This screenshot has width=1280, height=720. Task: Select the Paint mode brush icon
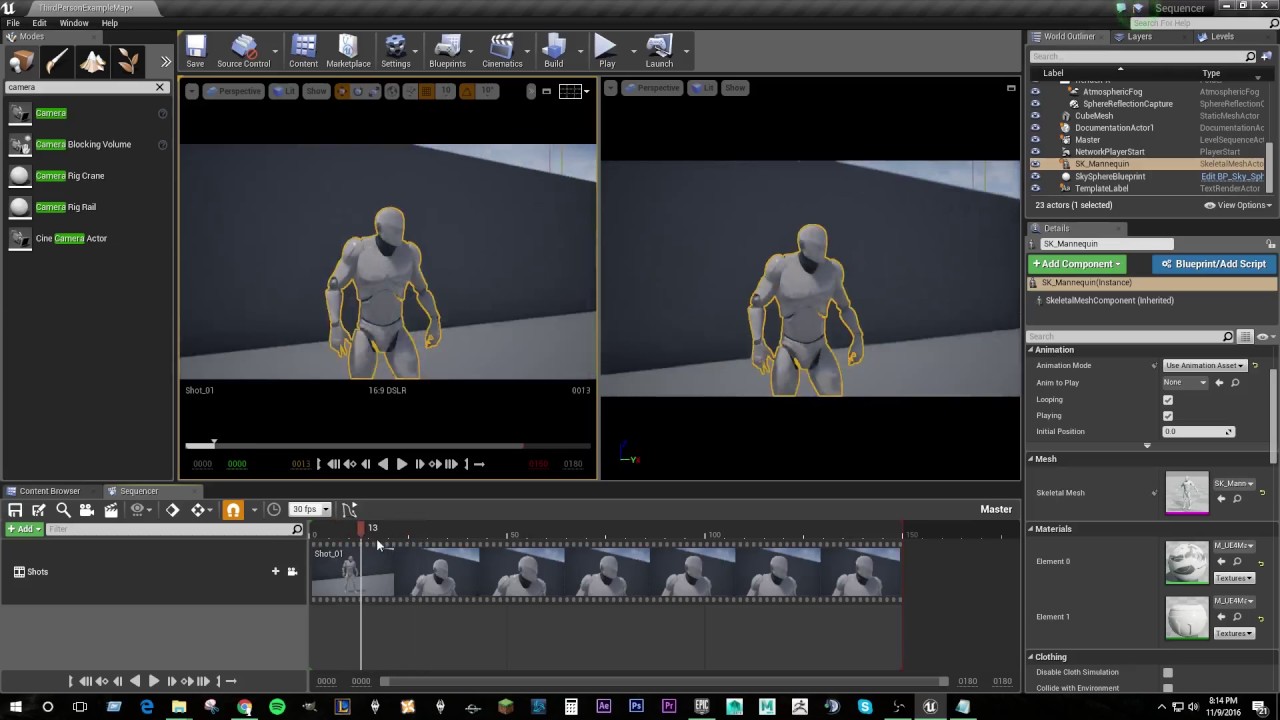point(57,62)
